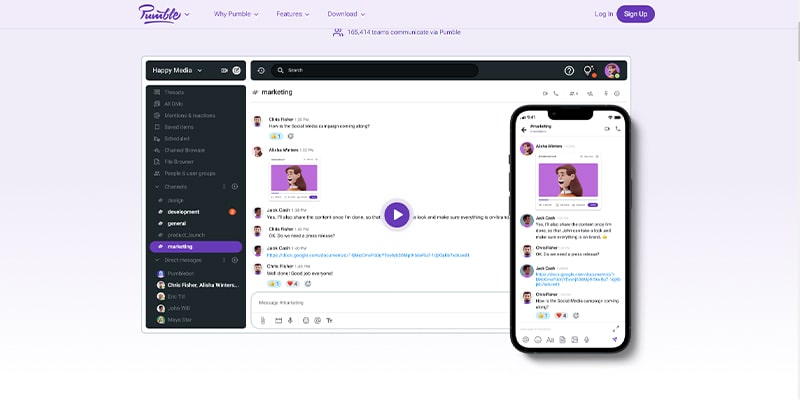
Task: Open the Download menu
Action: 346,14
